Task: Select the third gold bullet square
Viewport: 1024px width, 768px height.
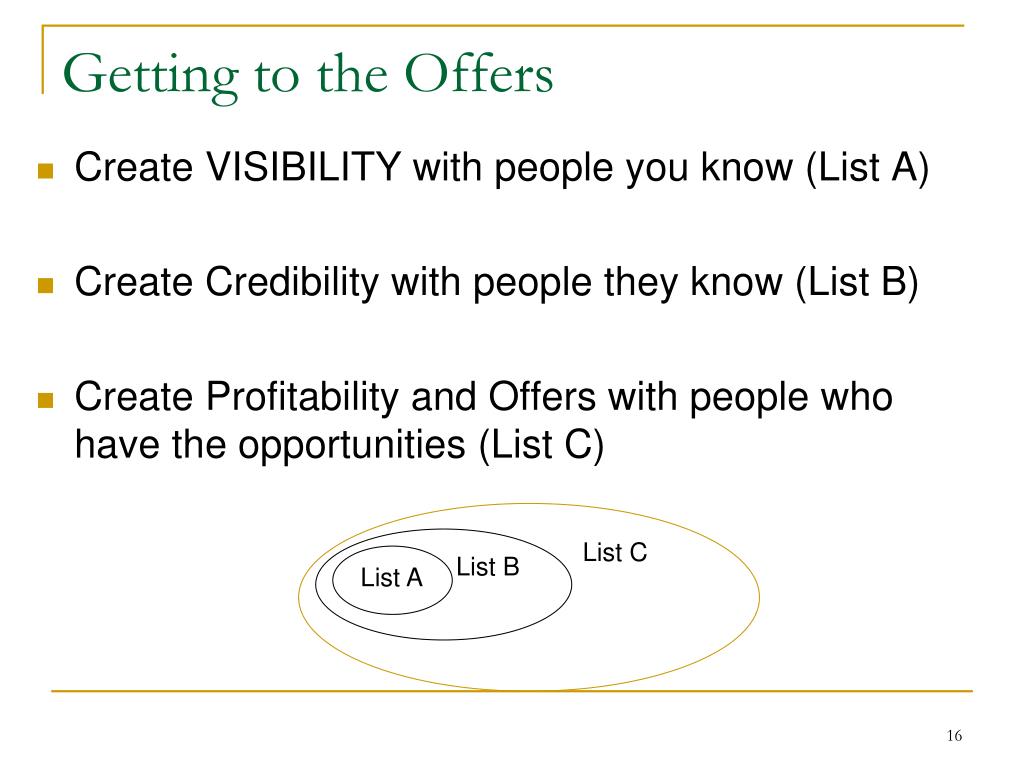Action: tap(45, 400)
